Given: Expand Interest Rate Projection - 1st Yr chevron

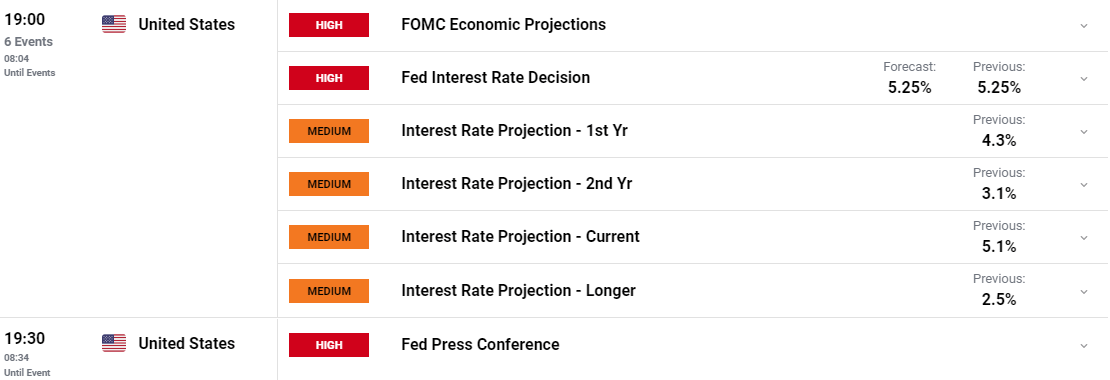Looking at the screenshot, I should pyautogui.click(x=1083, y=132).
